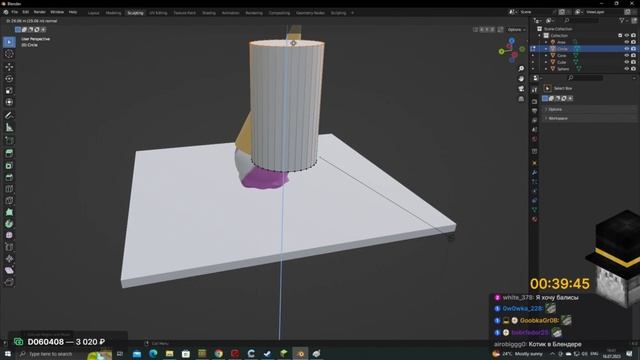Viewport: 640px width, 360px height.
Task: Select the Edge Slide tool
Action: (x=9, y=247)
